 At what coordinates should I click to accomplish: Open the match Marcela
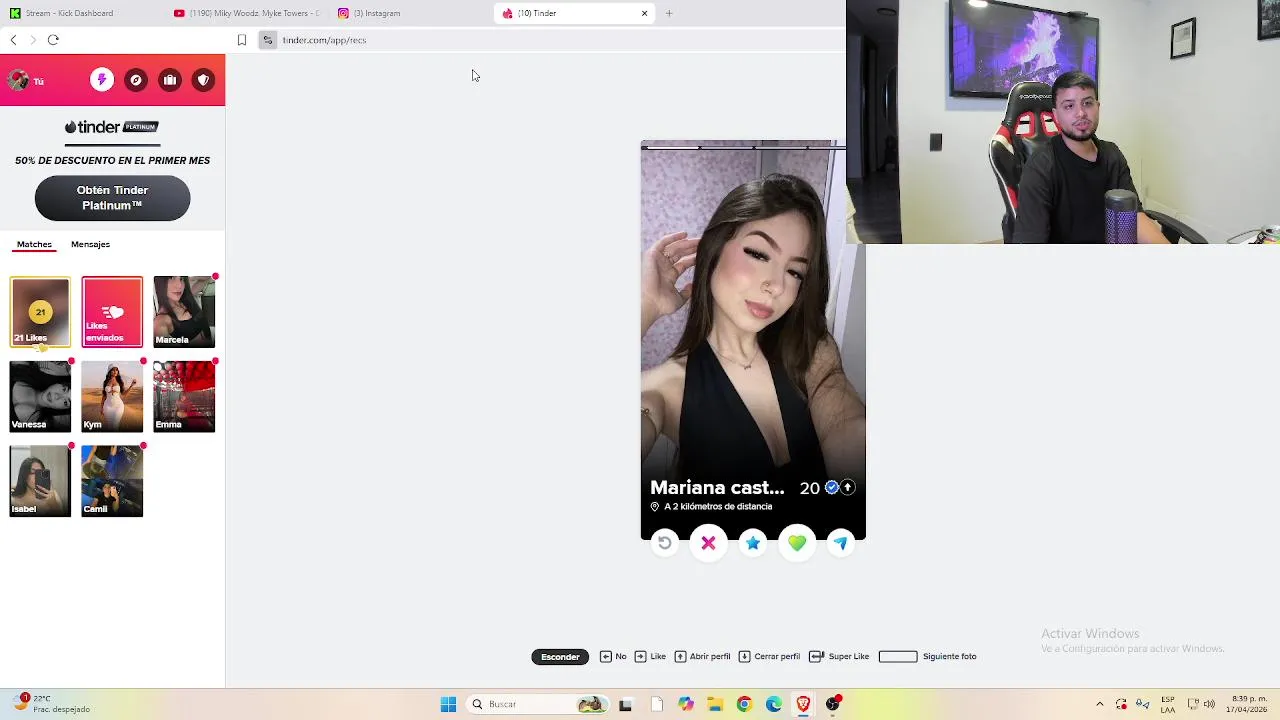(x=184, y=312)
